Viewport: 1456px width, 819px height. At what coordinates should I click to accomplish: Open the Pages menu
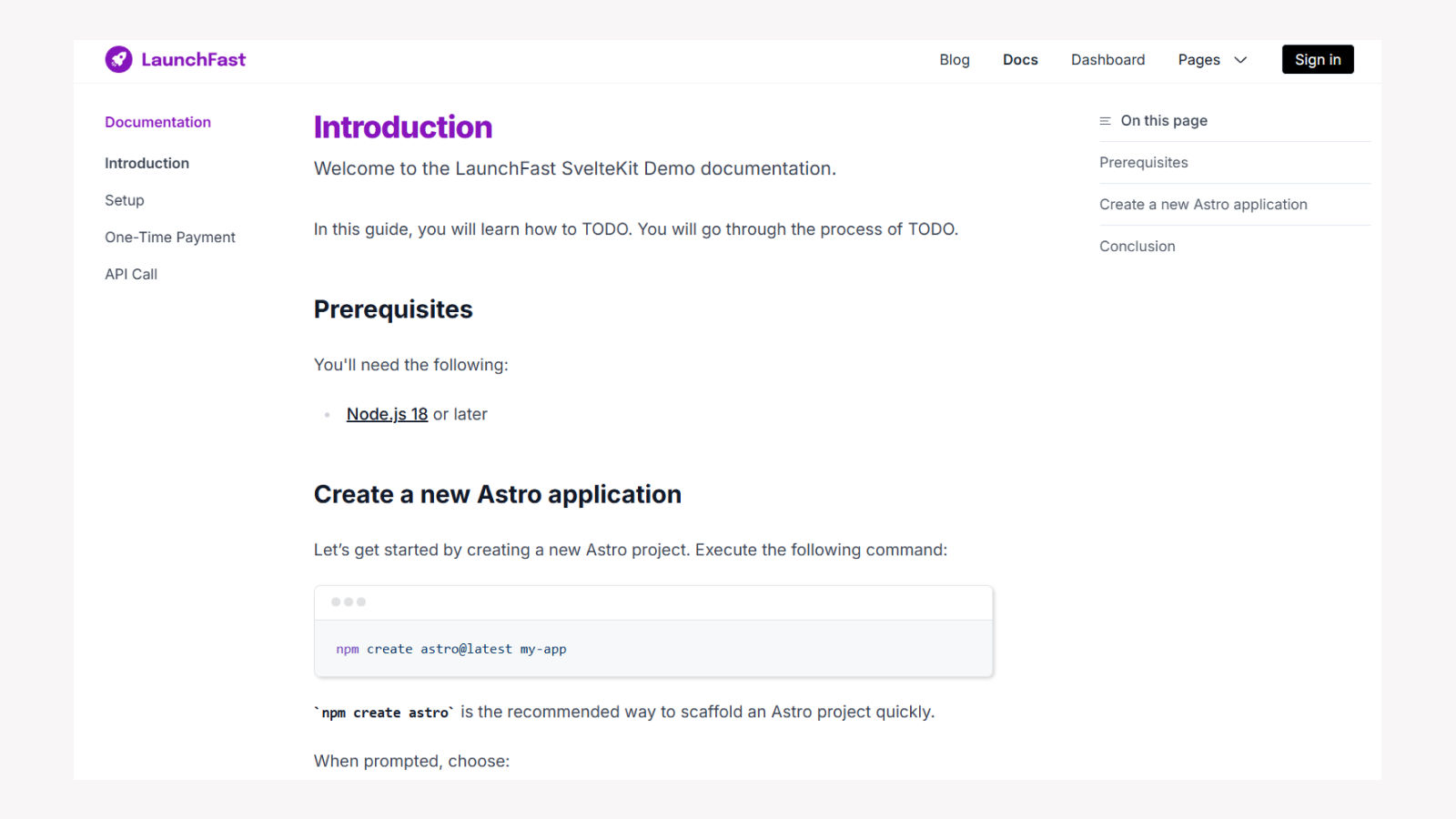click(x=1198, y=59)
